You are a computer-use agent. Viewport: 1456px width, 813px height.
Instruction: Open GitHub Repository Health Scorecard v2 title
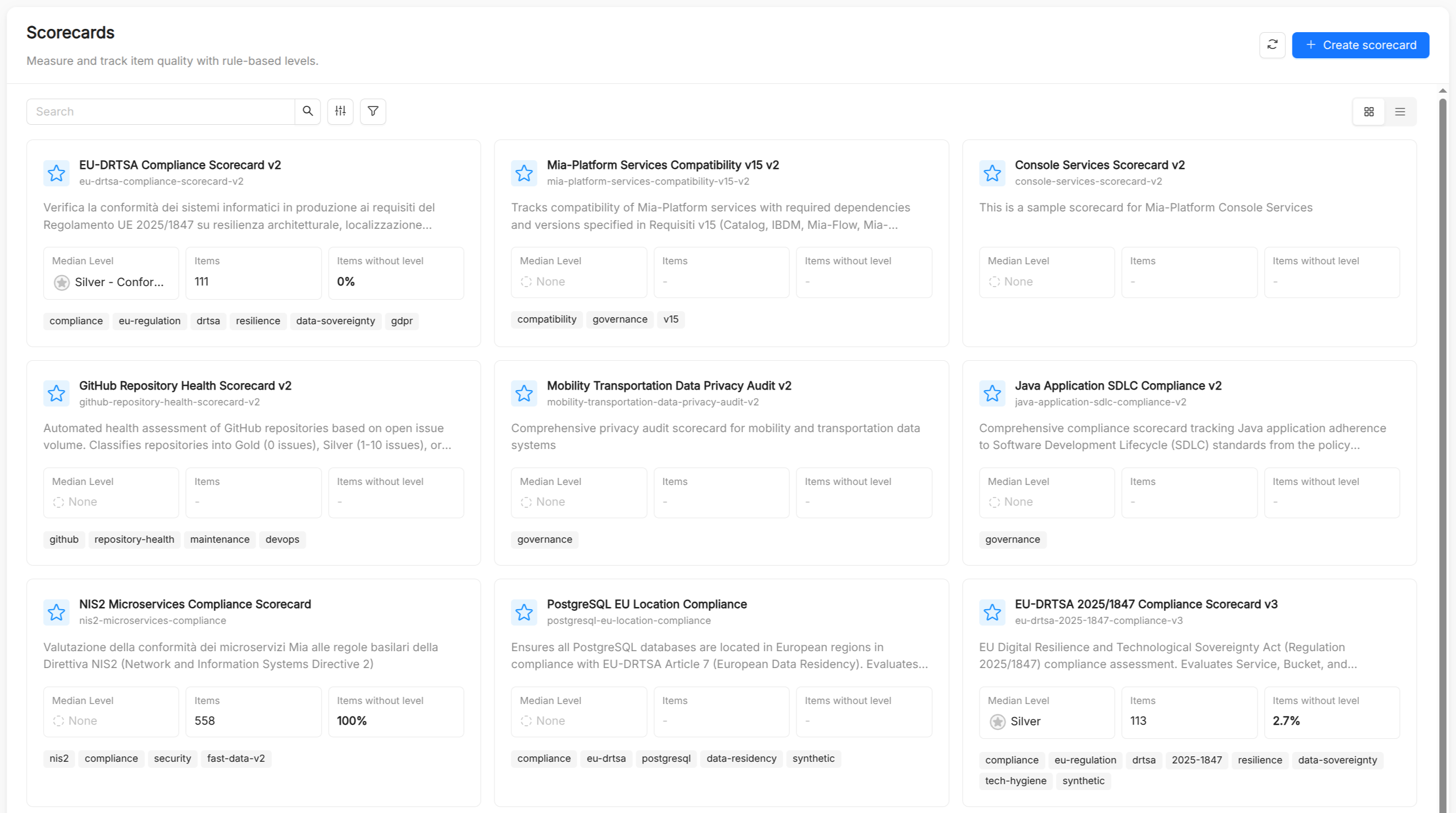pyautogui.click(x=185, y=385)
